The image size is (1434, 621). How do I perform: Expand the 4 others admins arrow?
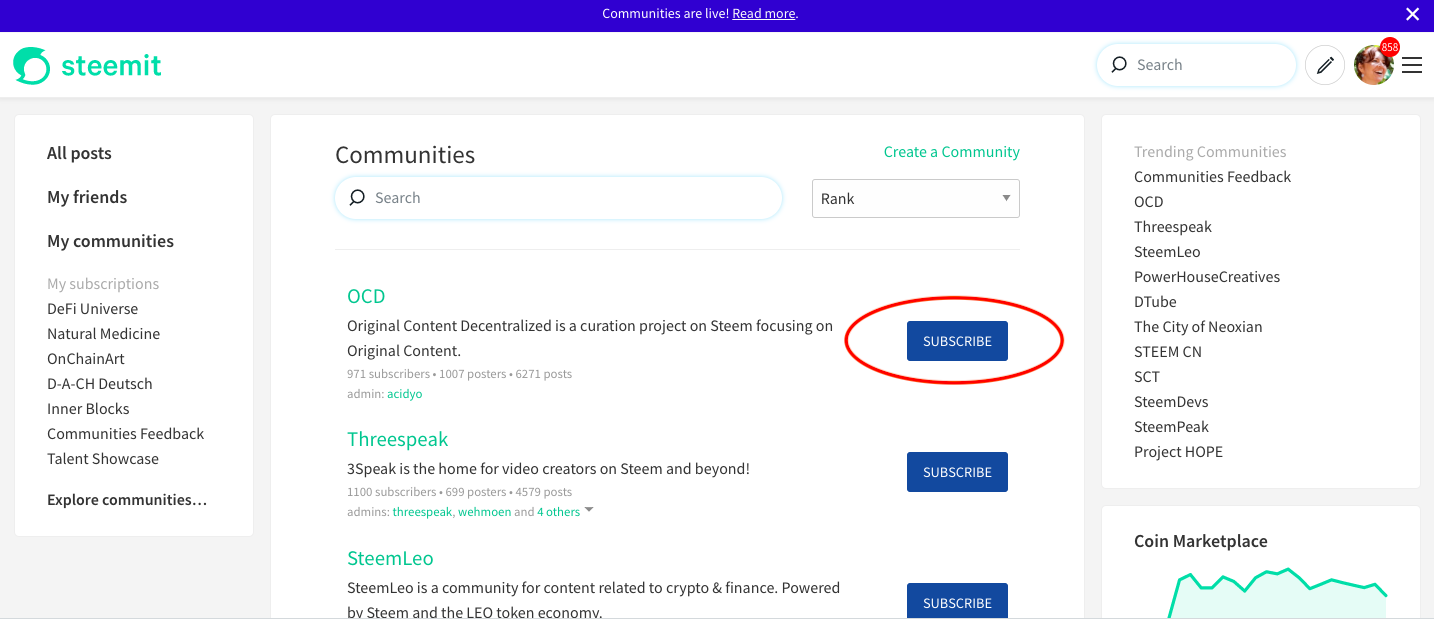589,510
